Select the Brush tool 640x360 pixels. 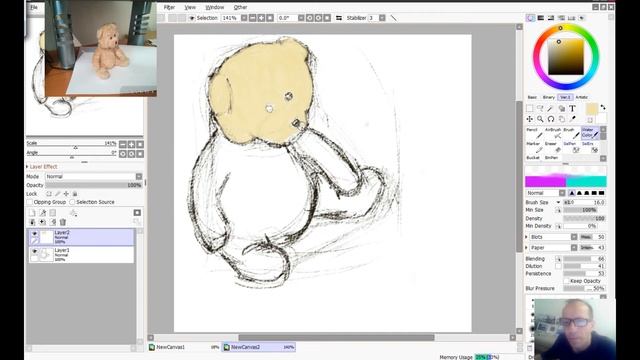[571, 133]
